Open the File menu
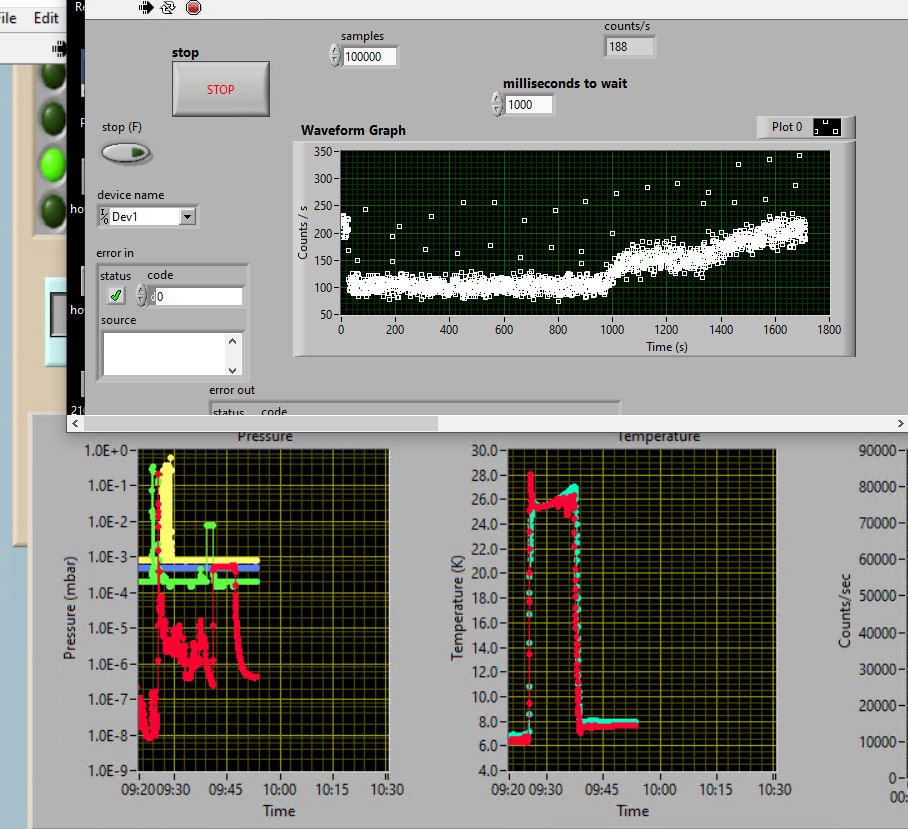Screen dimensions: 908x829 [8, 18]
